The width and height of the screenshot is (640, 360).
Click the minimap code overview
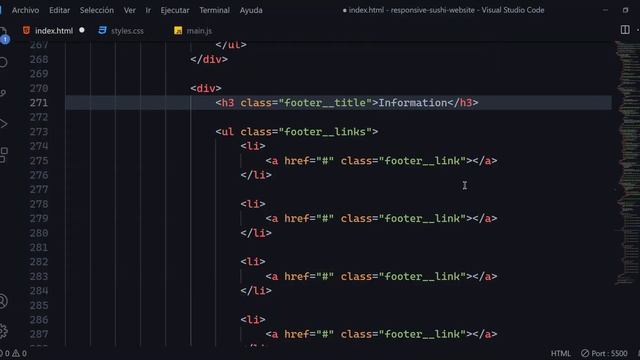click(x=627, y=163)
